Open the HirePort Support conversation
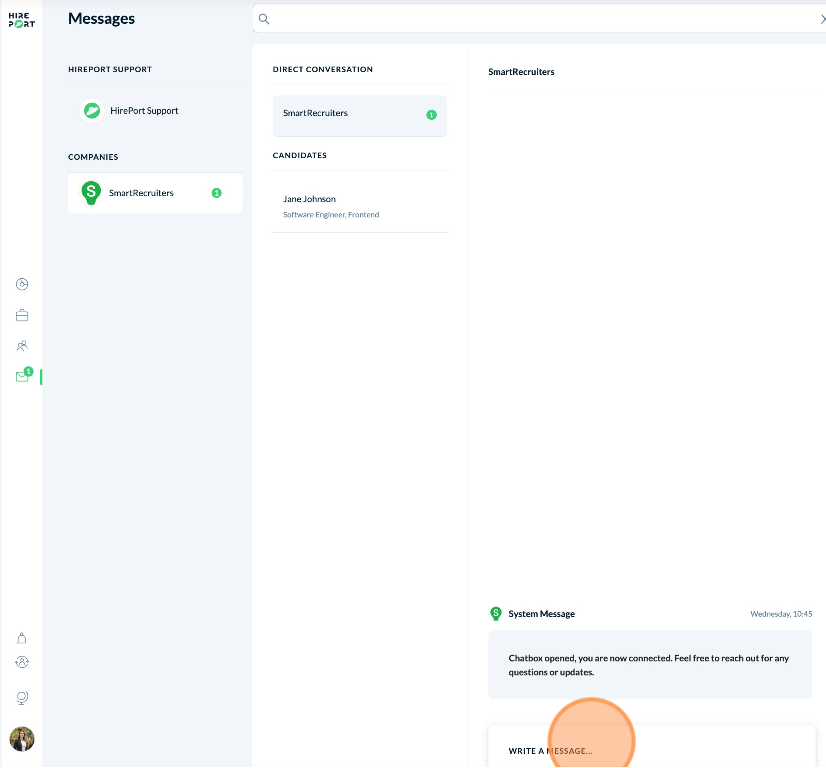This screenshot has width=826, height=768. (155, 111)
